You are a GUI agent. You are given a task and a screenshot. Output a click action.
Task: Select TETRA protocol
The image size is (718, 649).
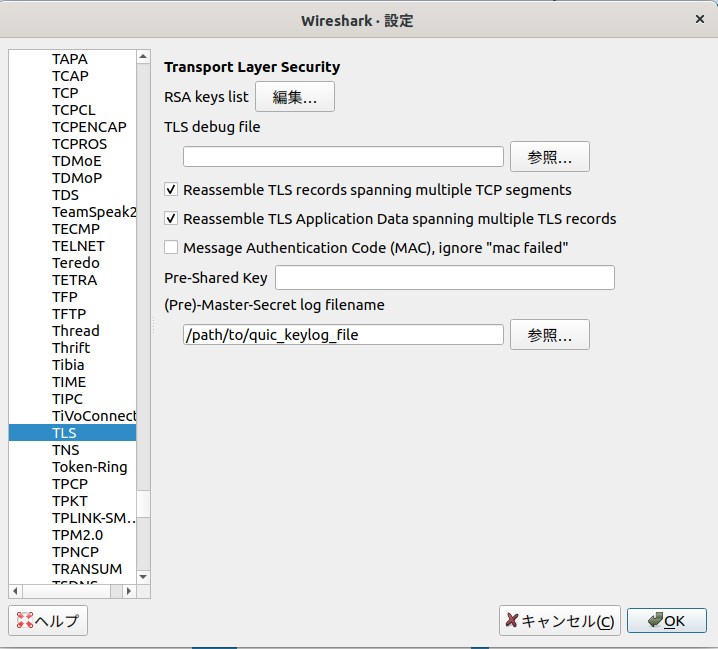[75, 280]
